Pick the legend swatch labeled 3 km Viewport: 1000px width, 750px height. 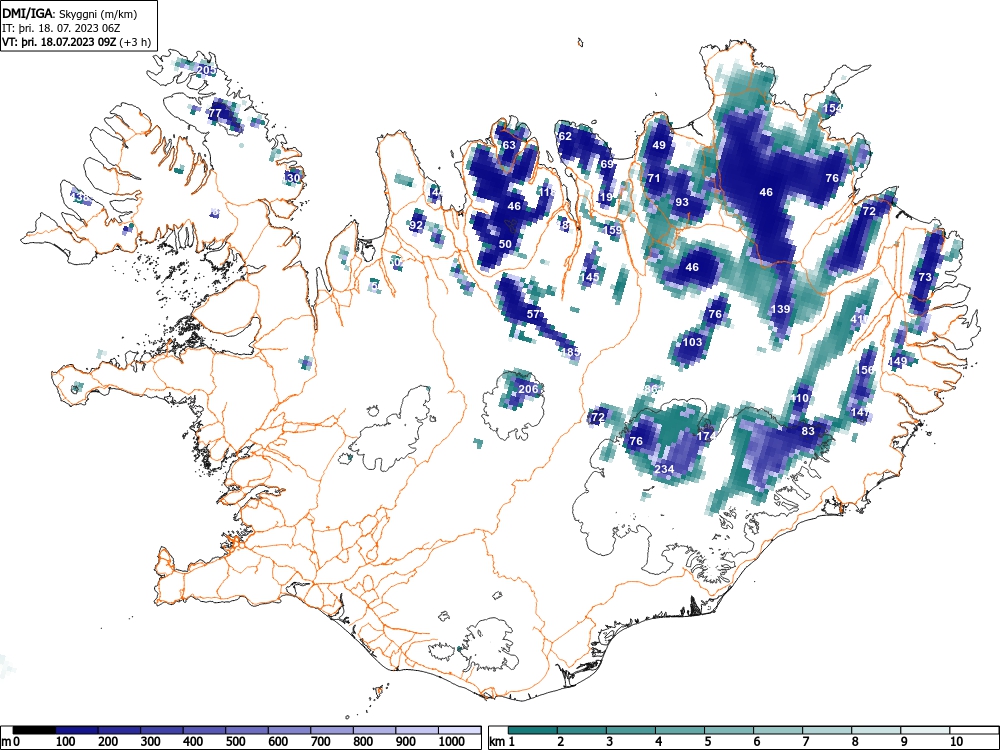coord(631,730)
